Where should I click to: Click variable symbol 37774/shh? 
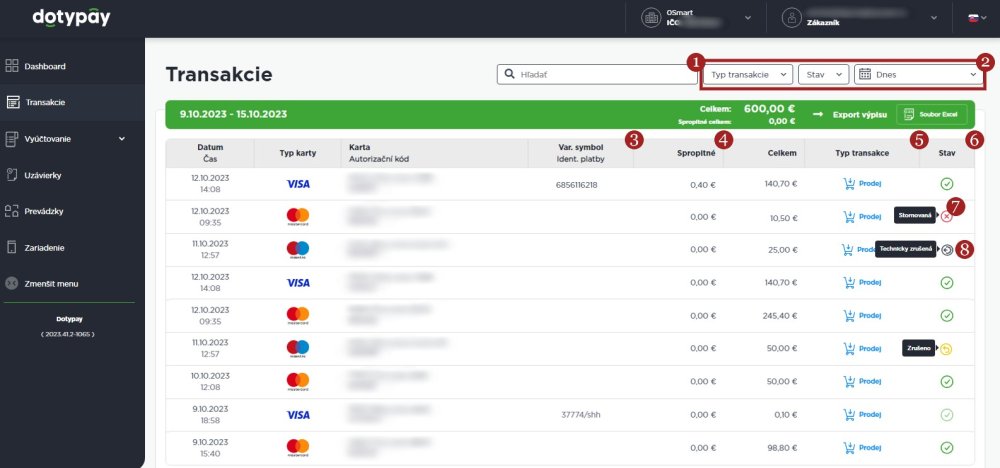[580, 414]
